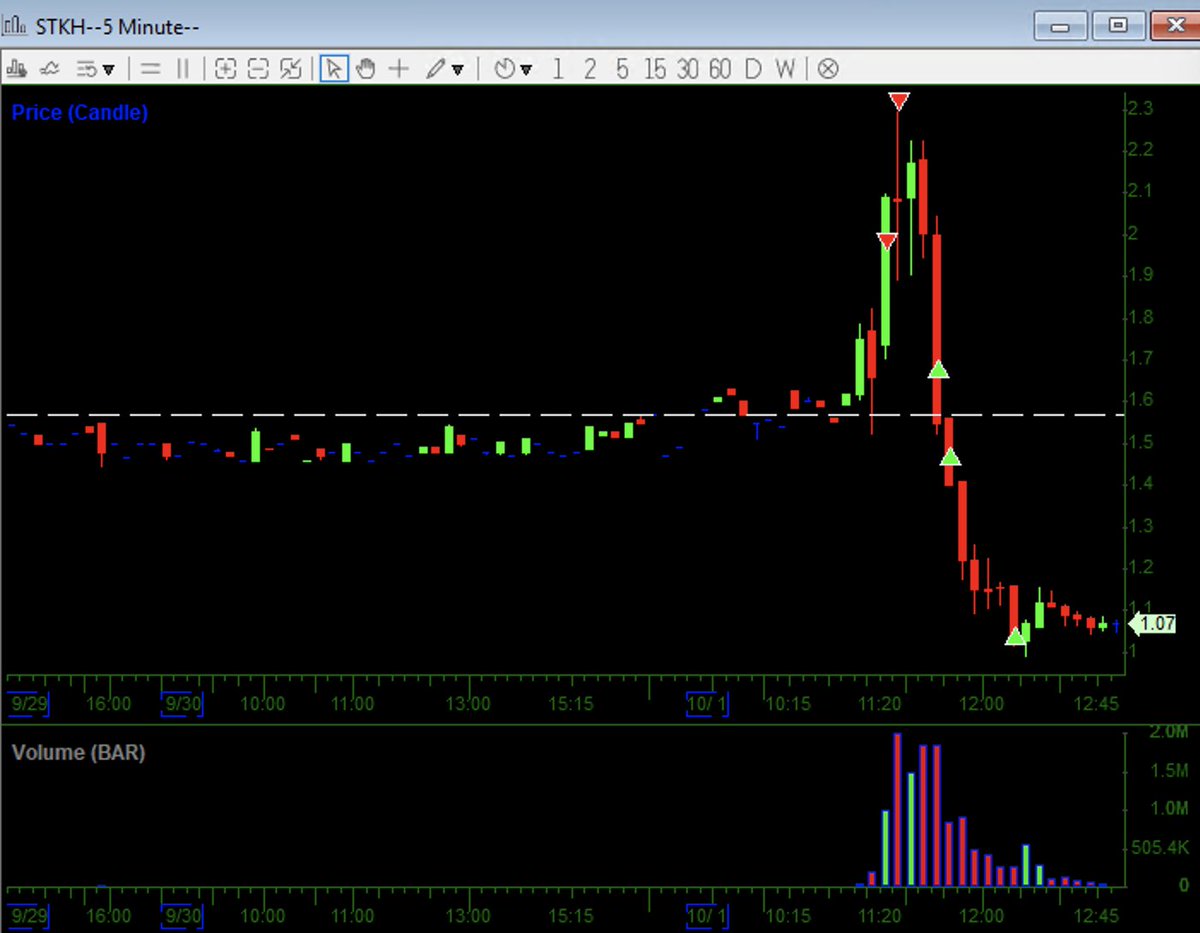This screenshot has width=1200, height=933.
Task: Select the pencil drawing tool
Action: 435,69
